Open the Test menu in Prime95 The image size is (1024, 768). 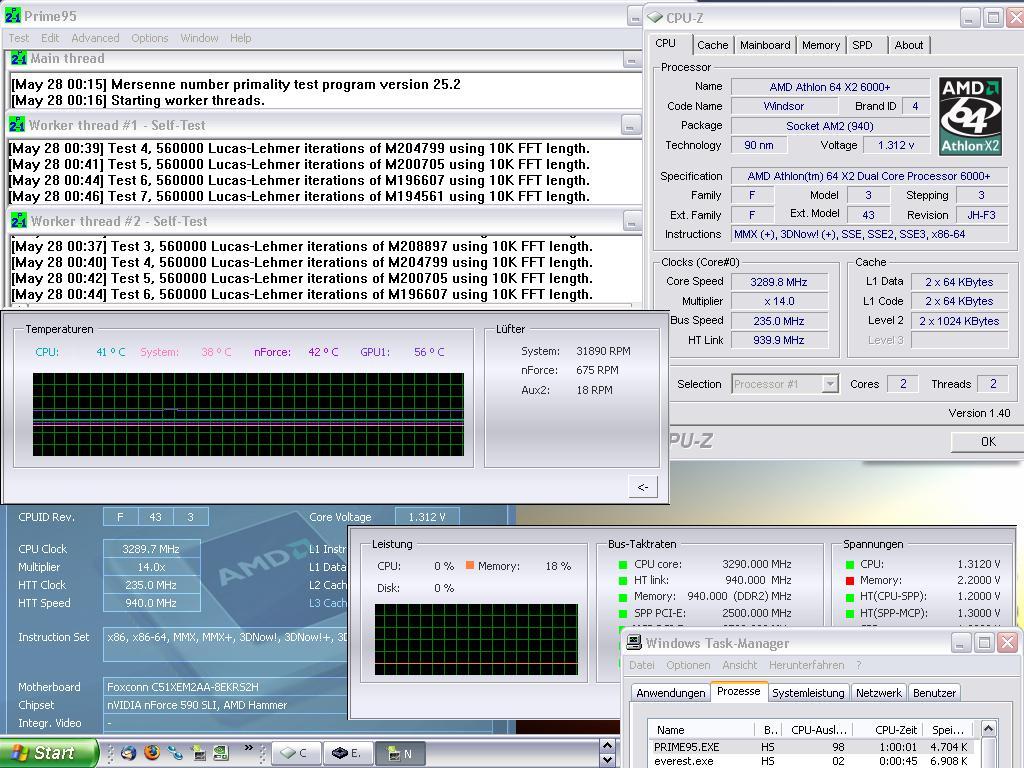click(x=18, y=38)
